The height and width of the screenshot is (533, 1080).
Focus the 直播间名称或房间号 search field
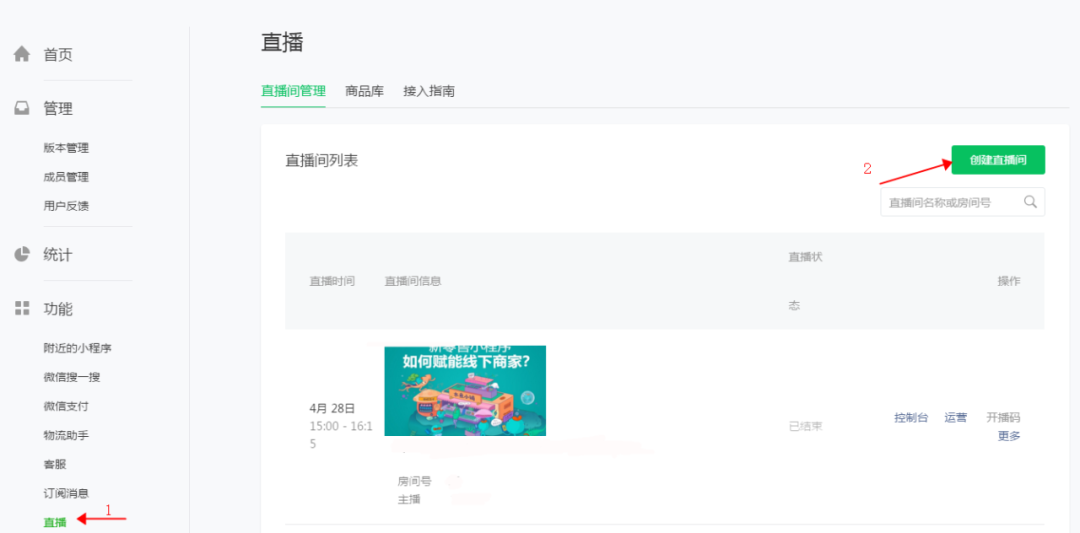pos(950,202)
